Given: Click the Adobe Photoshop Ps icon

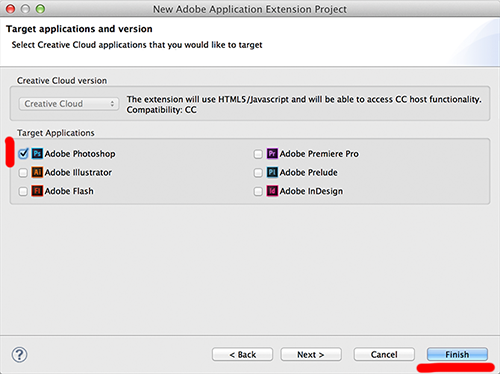Looking at the screenshot, I should (37, 154).
